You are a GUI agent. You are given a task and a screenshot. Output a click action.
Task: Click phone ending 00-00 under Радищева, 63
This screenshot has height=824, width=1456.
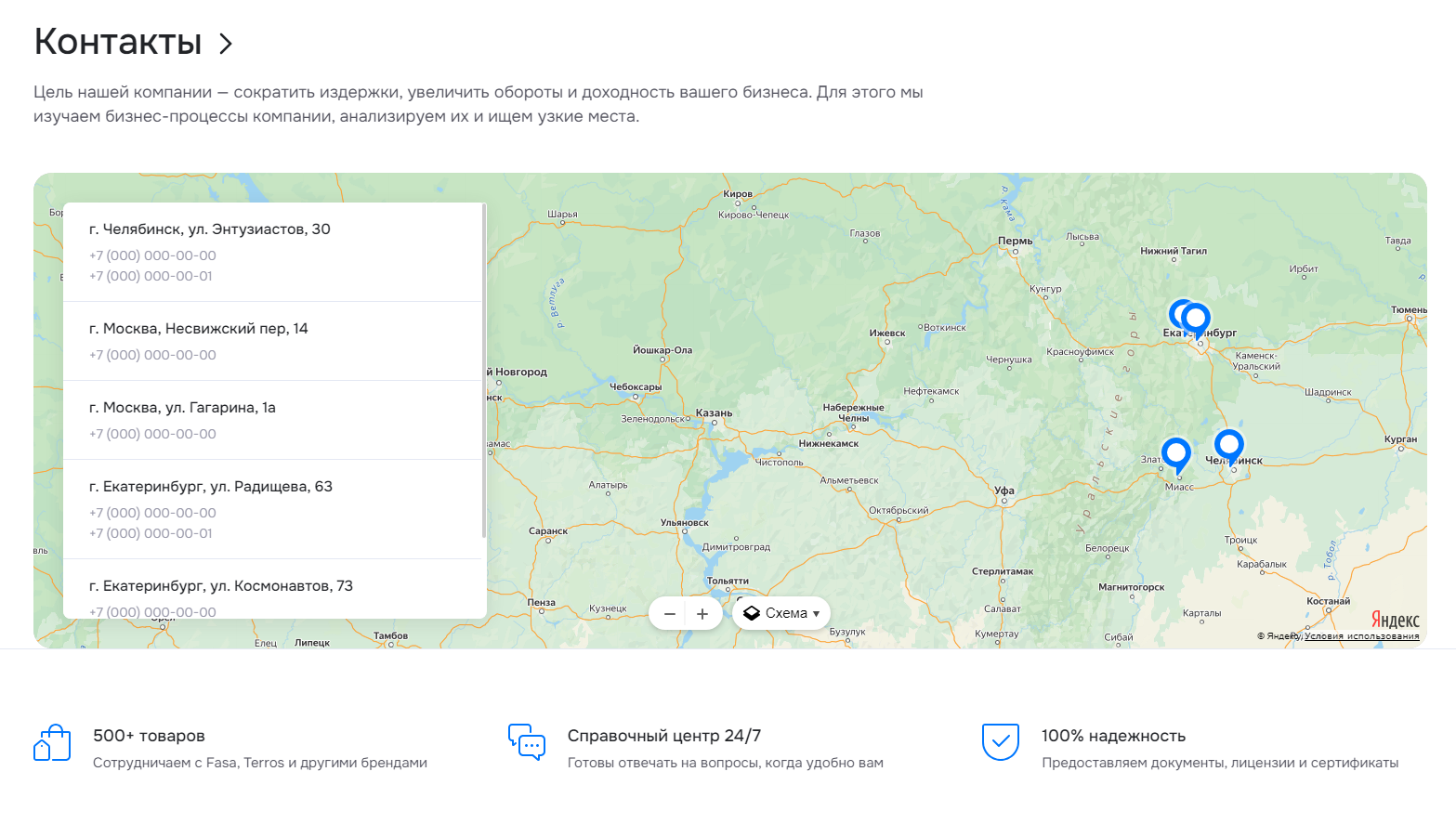tap(152, 513)
